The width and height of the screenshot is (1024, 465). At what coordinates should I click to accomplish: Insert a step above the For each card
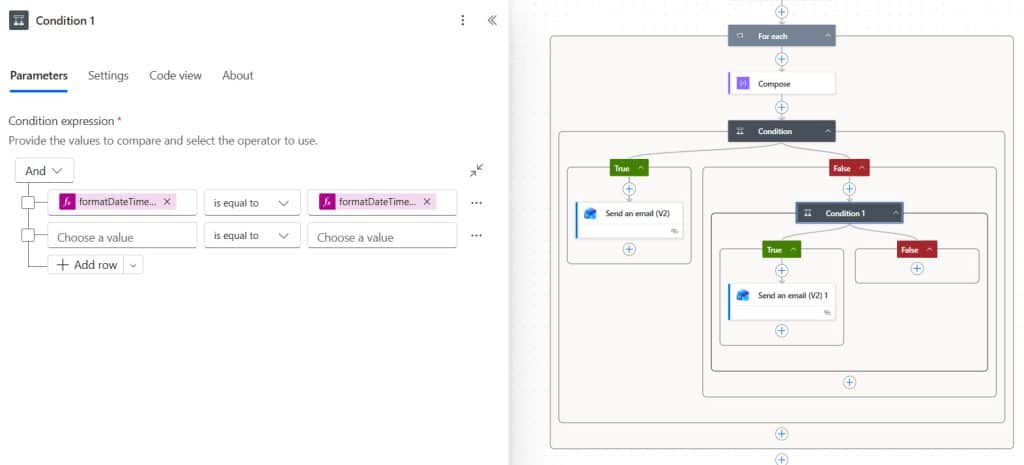click(x=781, y=12)
